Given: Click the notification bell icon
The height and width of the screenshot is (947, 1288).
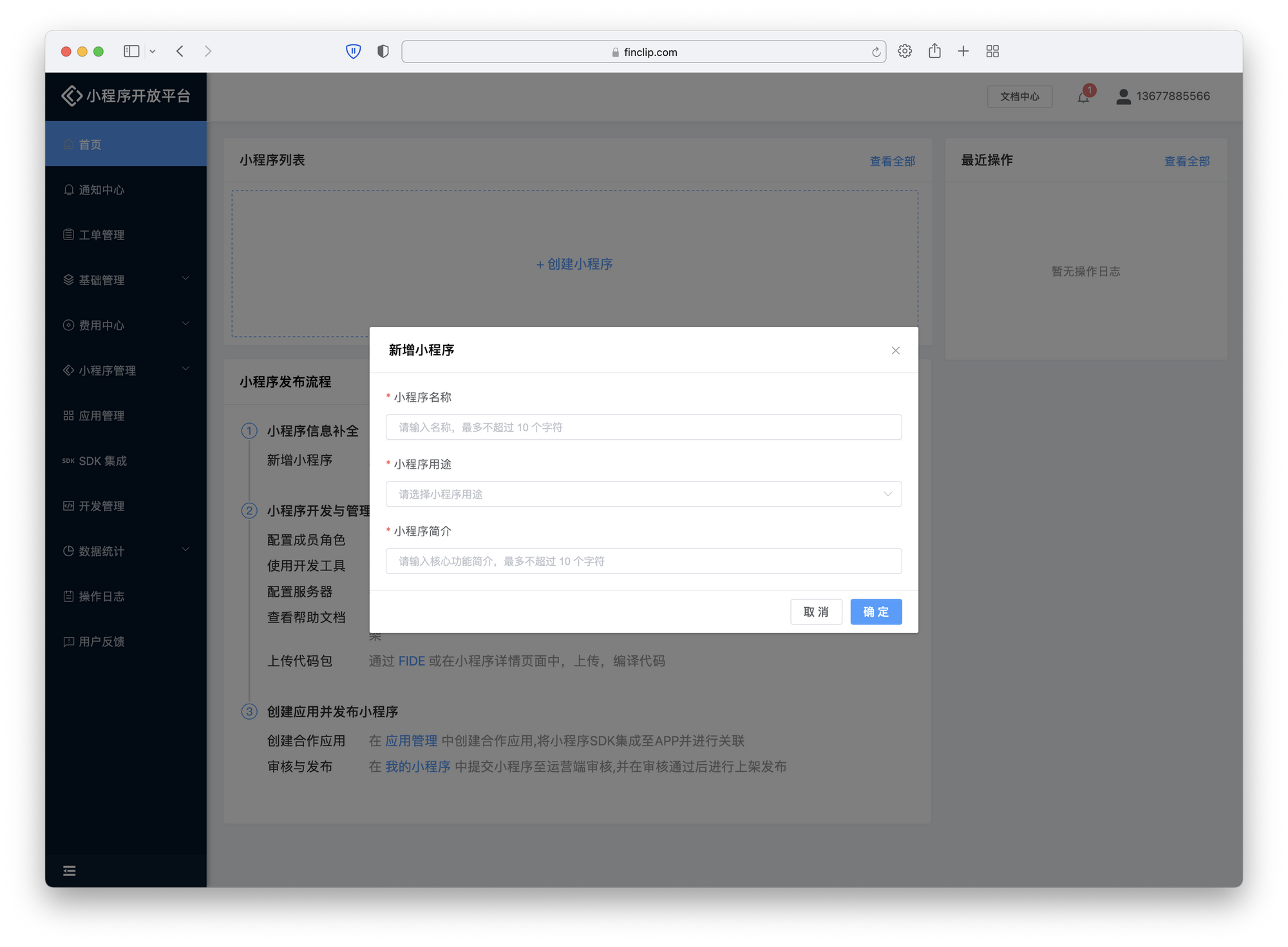Looking at the screenshot, I should [x=1083, y=97].
